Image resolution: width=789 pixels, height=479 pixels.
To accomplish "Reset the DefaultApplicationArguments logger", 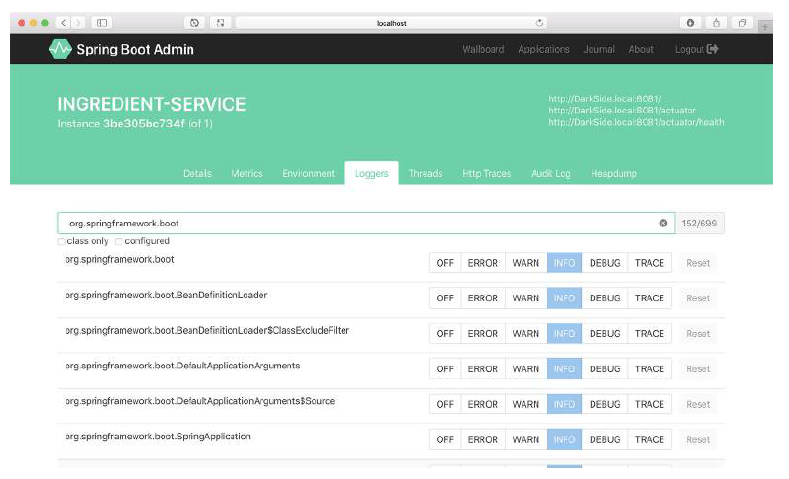I will point(698,369).
